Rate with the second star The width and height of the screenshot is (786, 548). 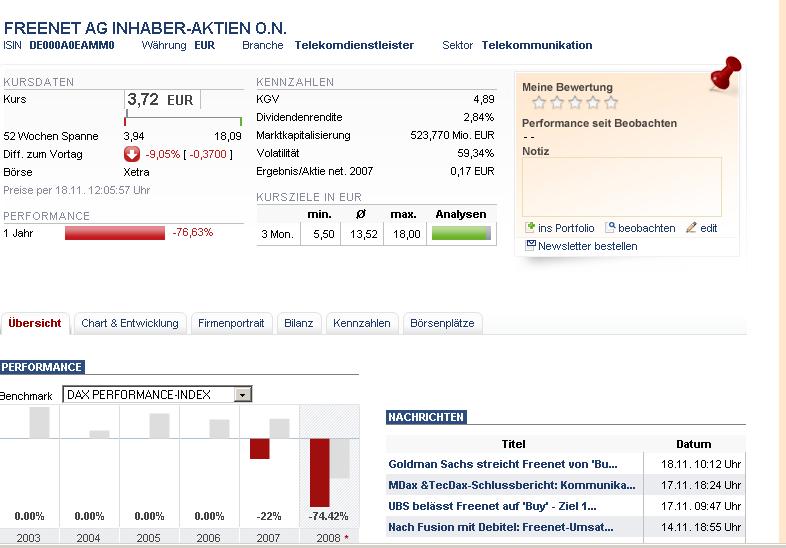click(557, 103)
